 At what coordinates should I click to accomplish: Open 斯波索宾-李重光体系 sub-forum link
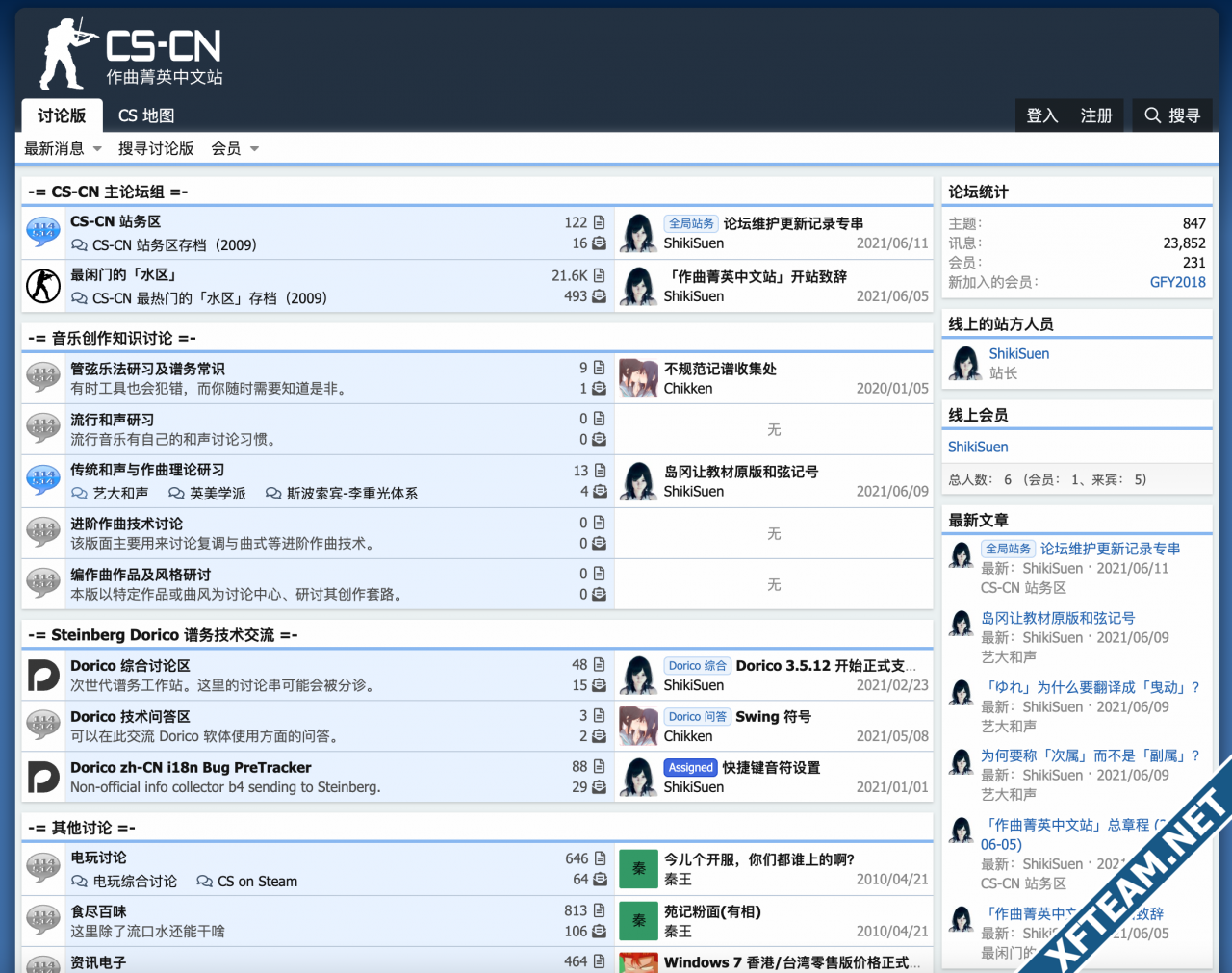[352, 493]
